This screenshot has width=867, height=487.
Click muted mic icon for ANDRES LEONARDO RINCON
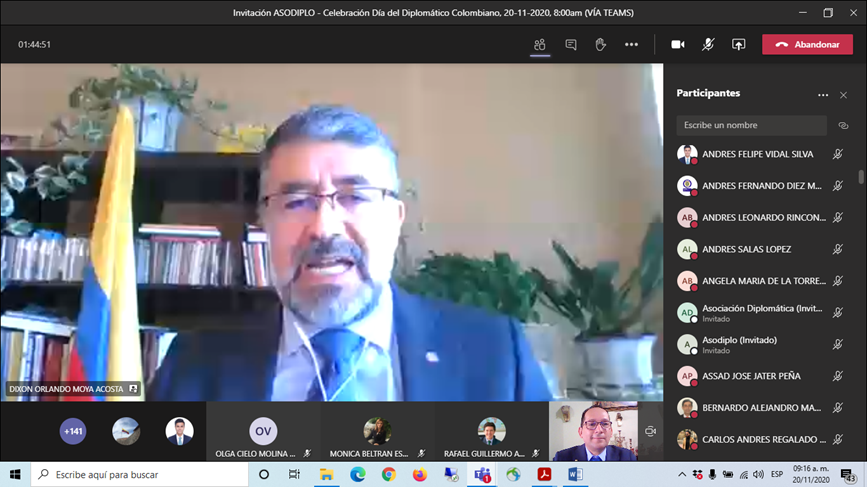pos(838,218)
